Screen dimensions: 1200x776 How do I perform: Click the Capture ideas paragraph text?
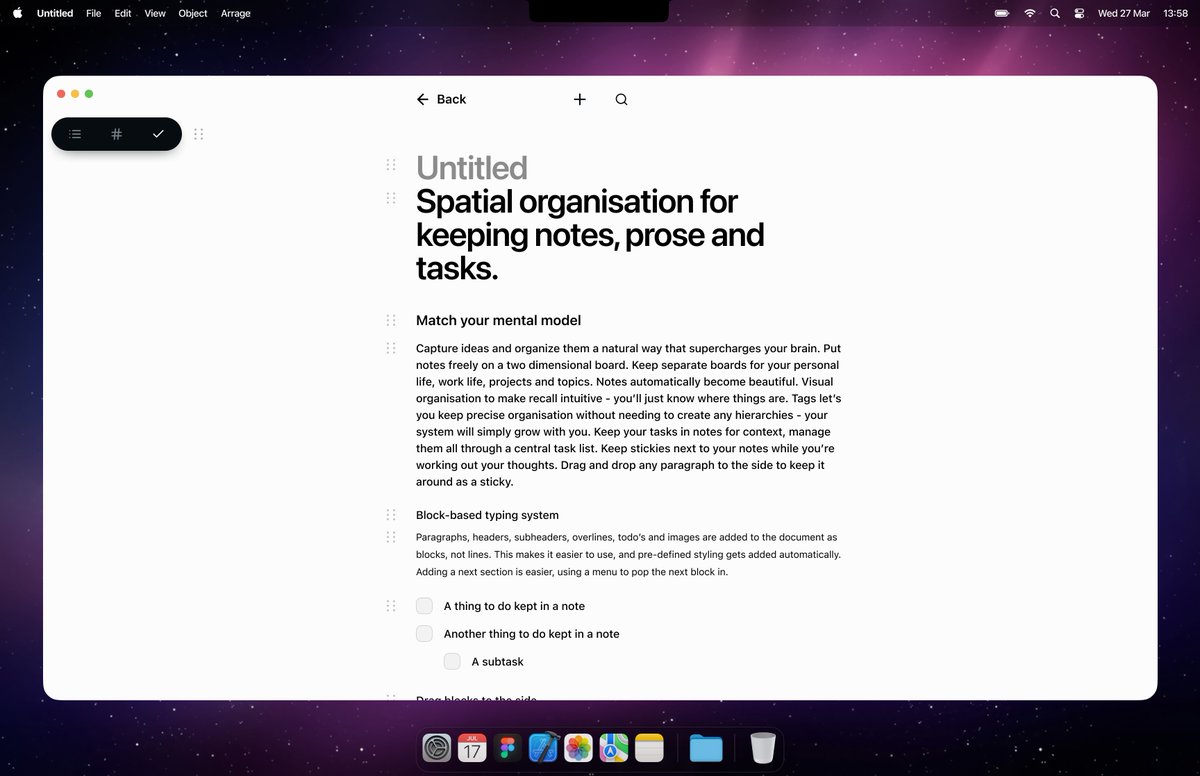click(628, 415)
